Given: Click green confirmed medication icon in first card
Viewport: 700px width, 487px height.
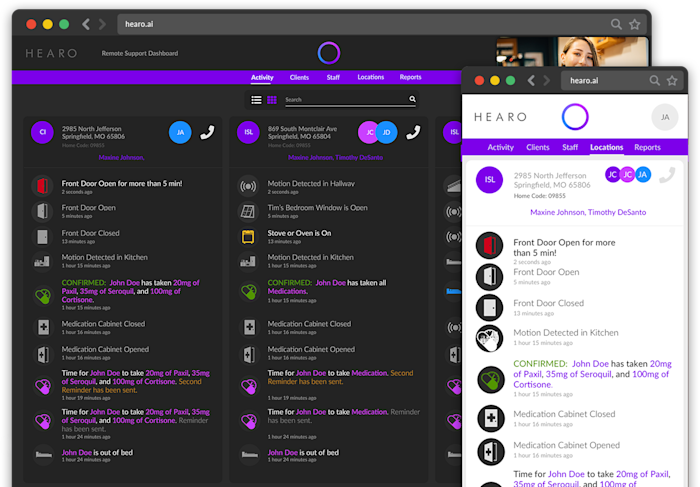Looking at the screenshot, I should point(43,295).
